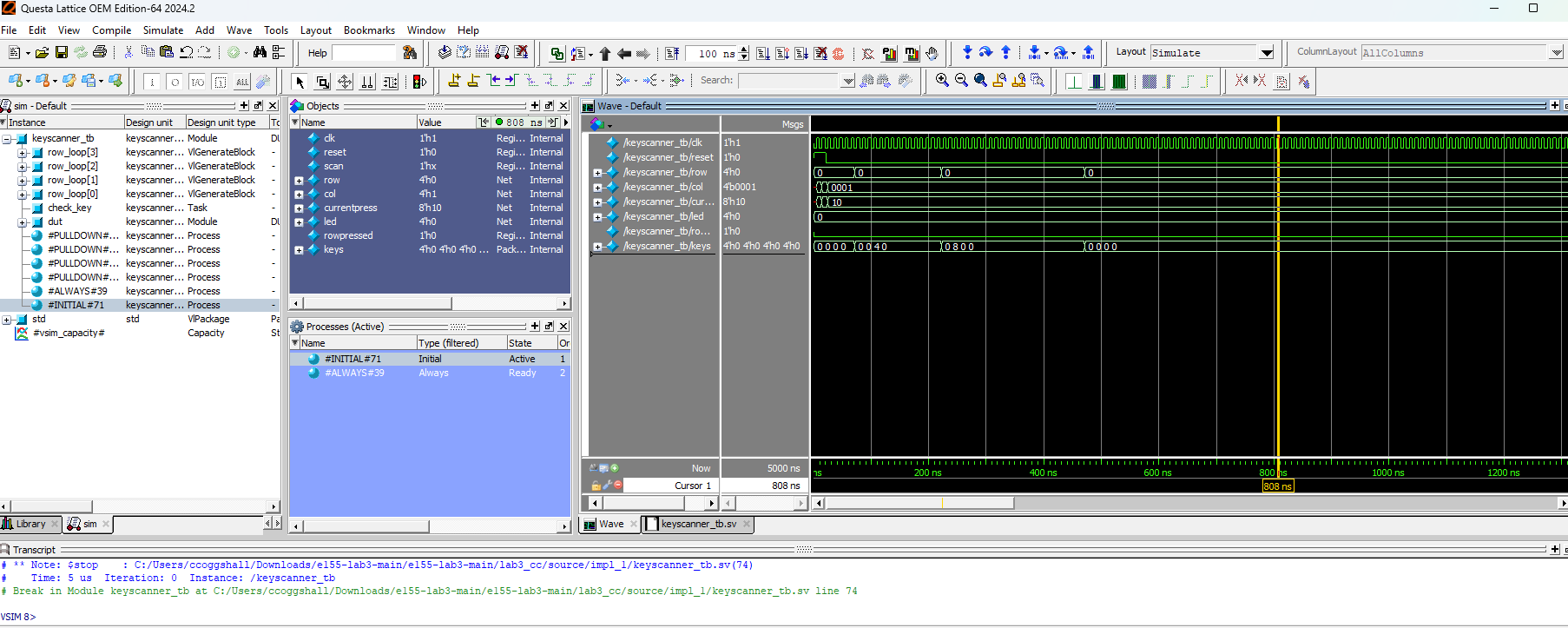1568x628 pixels.
Task: Click the Insert Cursor yellow plus icon
Action: (x=454, y=81)
